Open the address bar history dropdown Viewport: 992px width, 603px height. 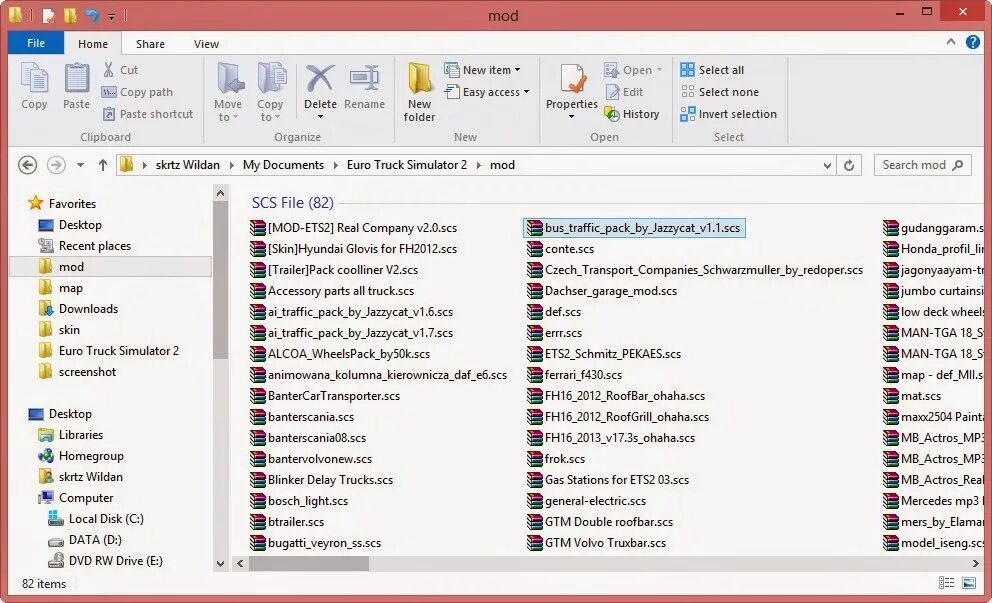827,165
